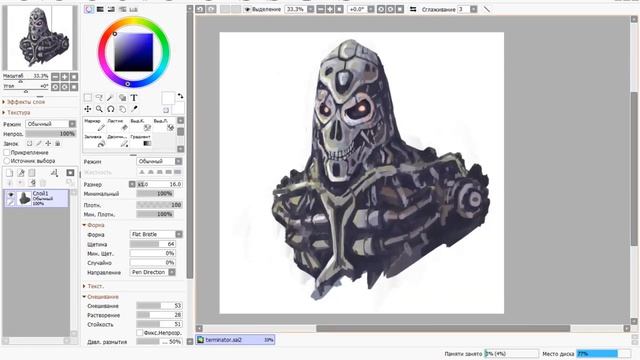
Task: Open the brush size multiplier button
Action: pyautogui.click(x=132, y=184)
